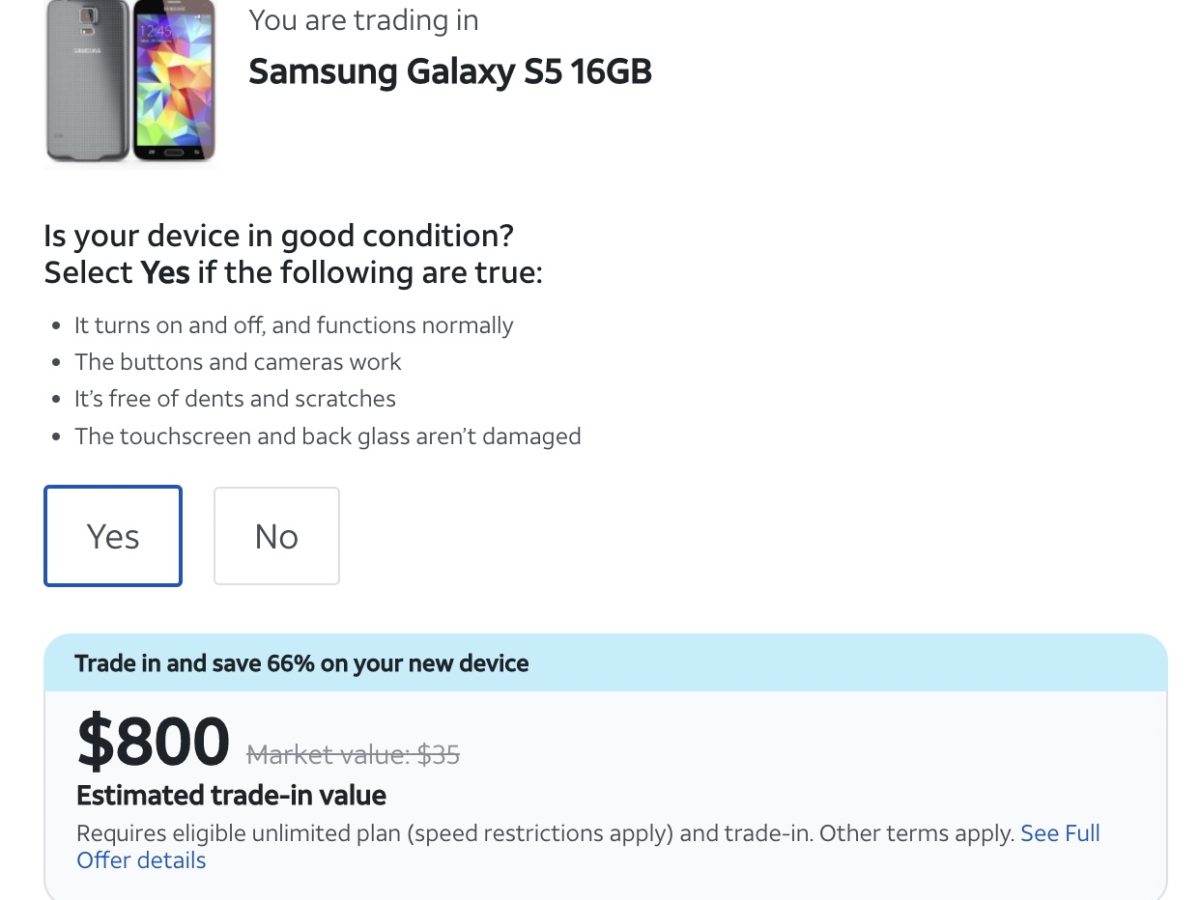Click the "You are trading in" label
This screenshot has height=900, width=1200.
point(363,20)
